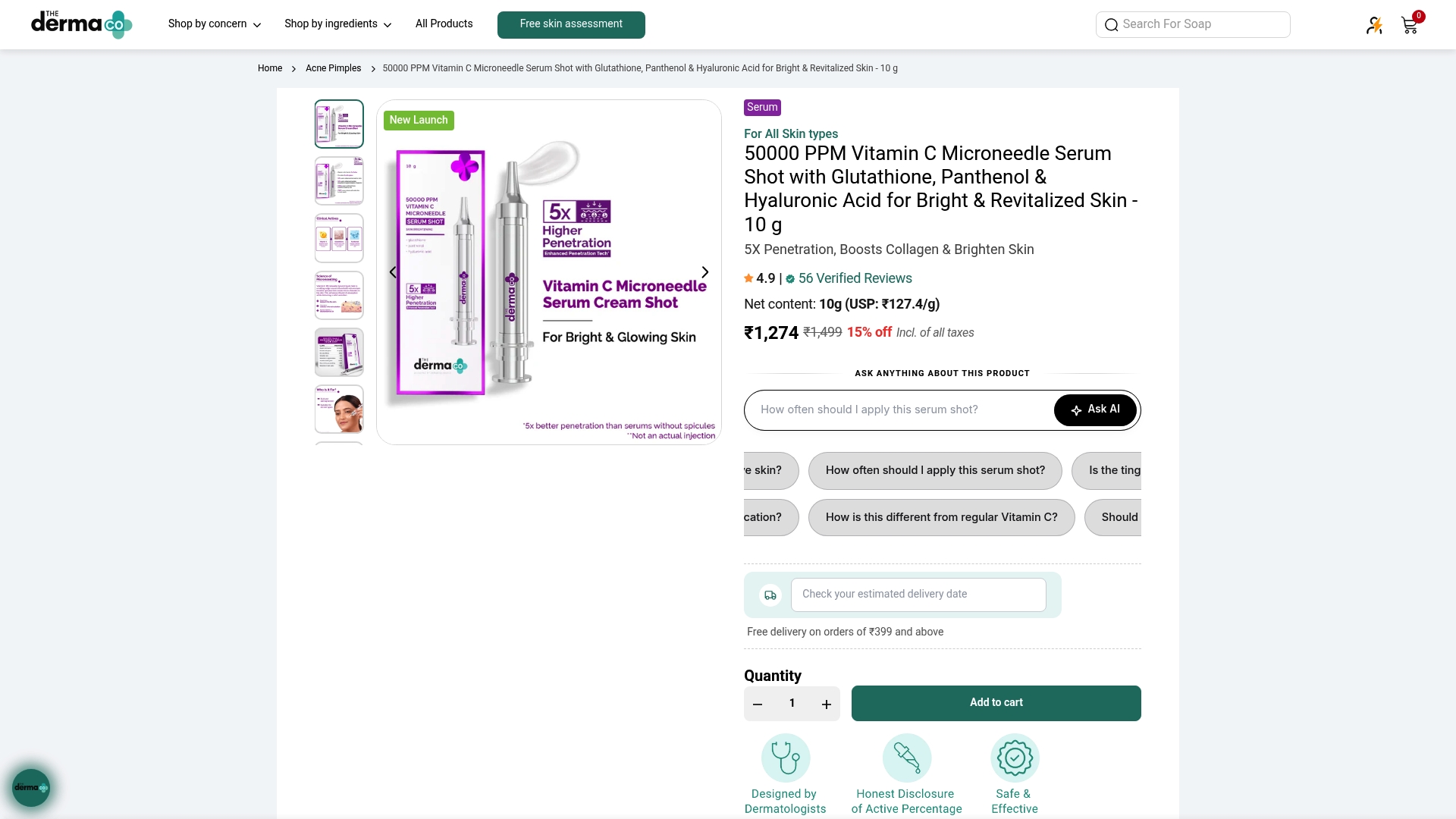
Task: Open the account profile icon
Action: (1374, 25)
